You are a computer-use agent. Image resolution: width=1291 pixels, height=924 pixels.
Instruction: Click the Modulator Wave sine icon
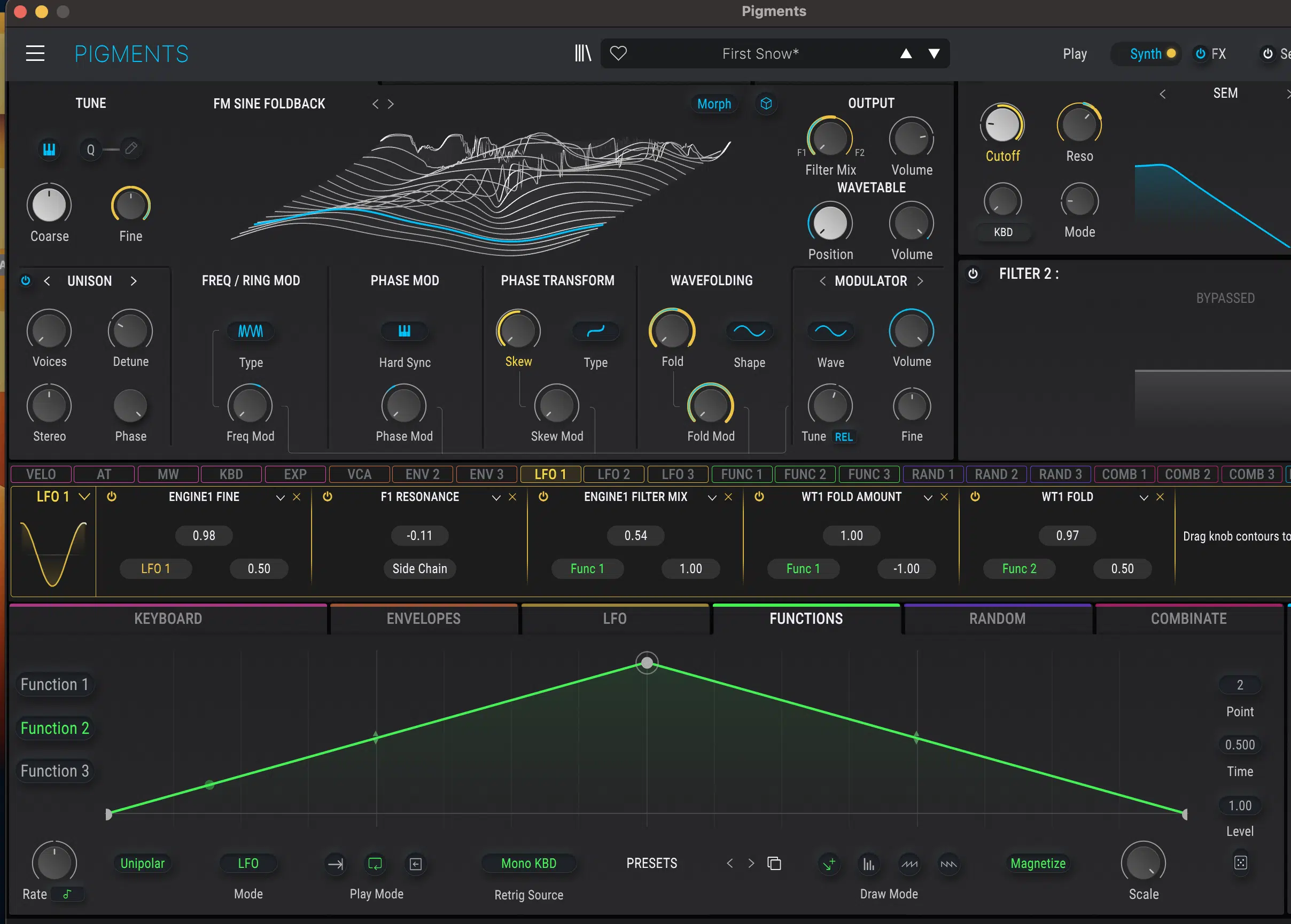click(x=830, y=331)
